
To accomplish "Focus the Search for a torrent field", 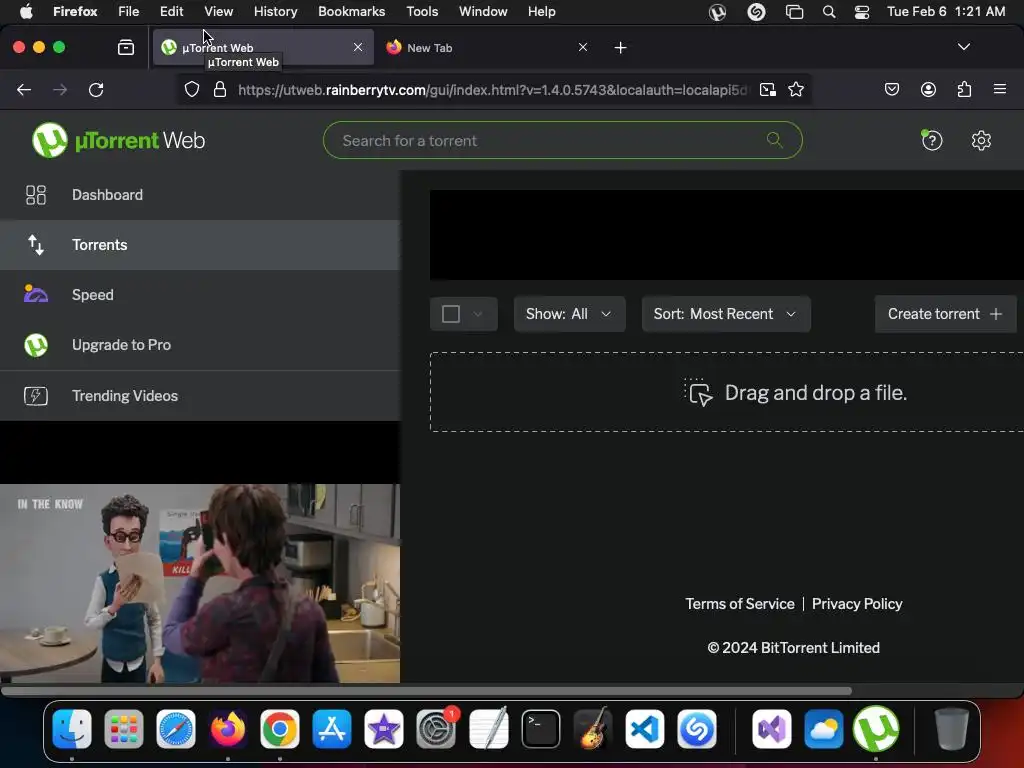I will pos(562,140).
